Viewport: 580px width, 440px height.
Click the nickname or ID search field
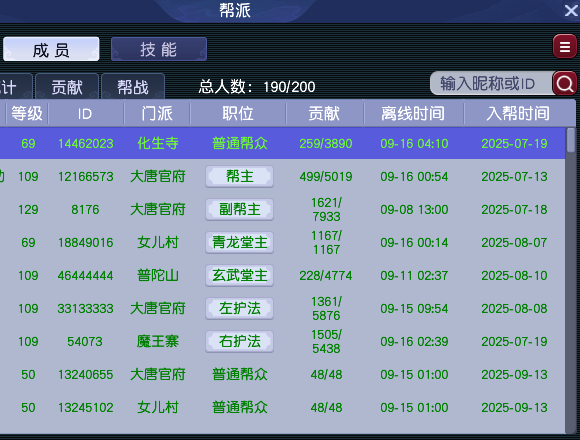pos(492,84)
